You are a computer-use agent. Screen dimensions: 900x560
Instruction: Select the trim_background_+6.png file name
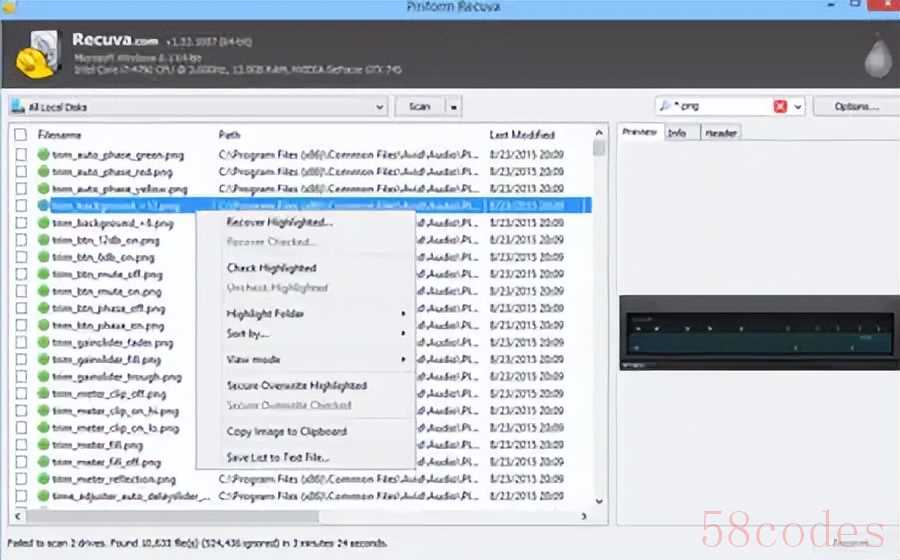(x=113, y=223)
